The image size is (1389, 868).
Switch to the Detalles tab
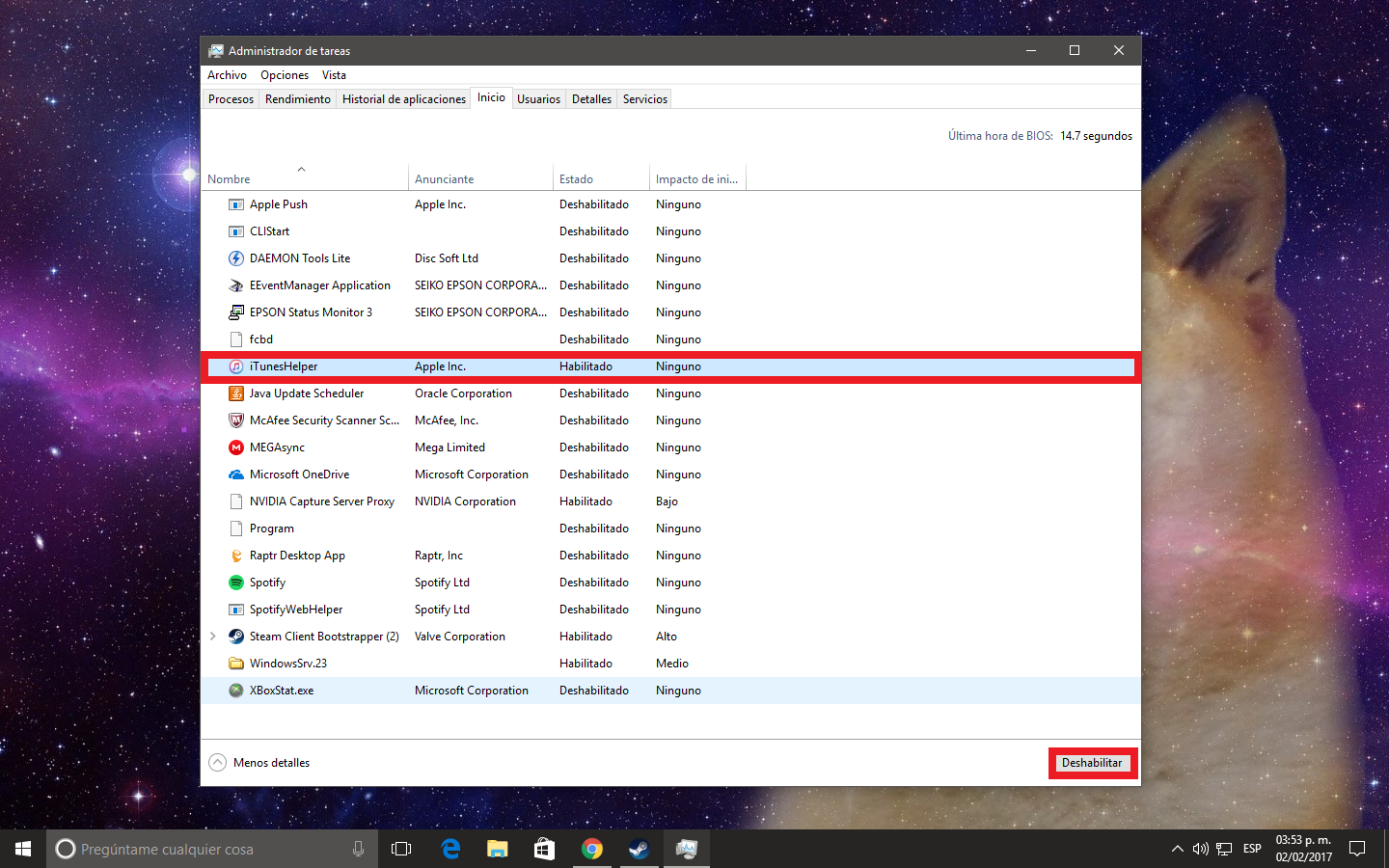click(x=591, y=99)
